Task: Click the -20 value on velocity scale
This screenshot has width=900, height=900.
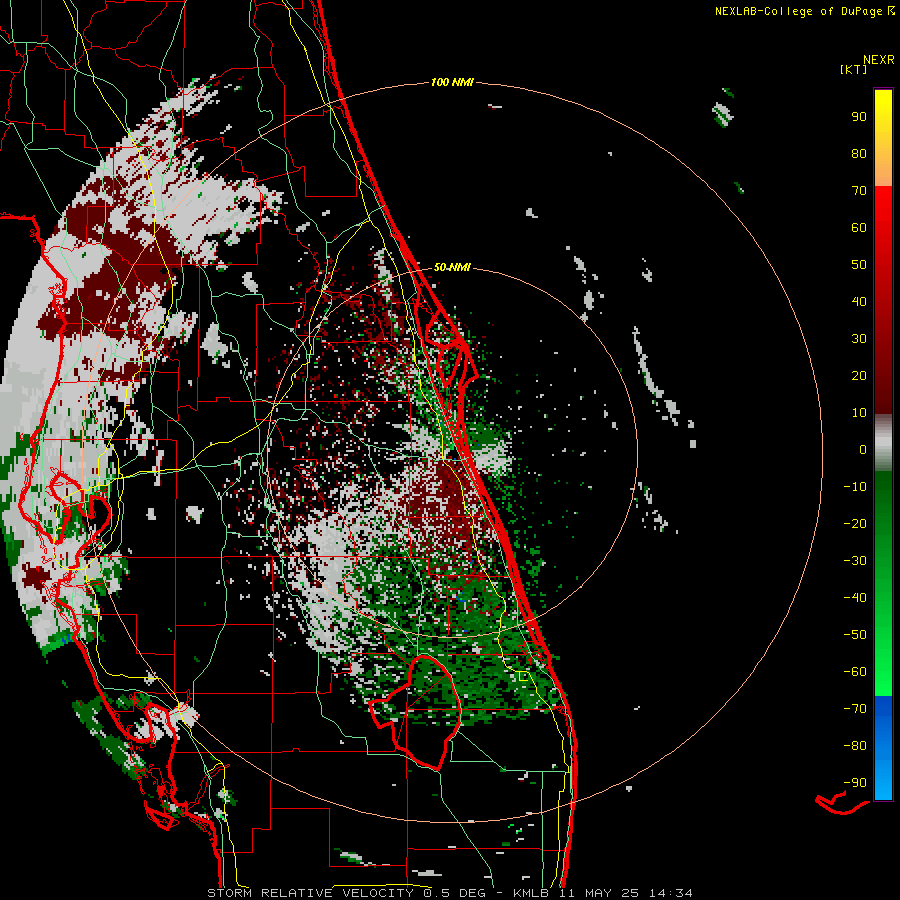Action: point(855,524)
